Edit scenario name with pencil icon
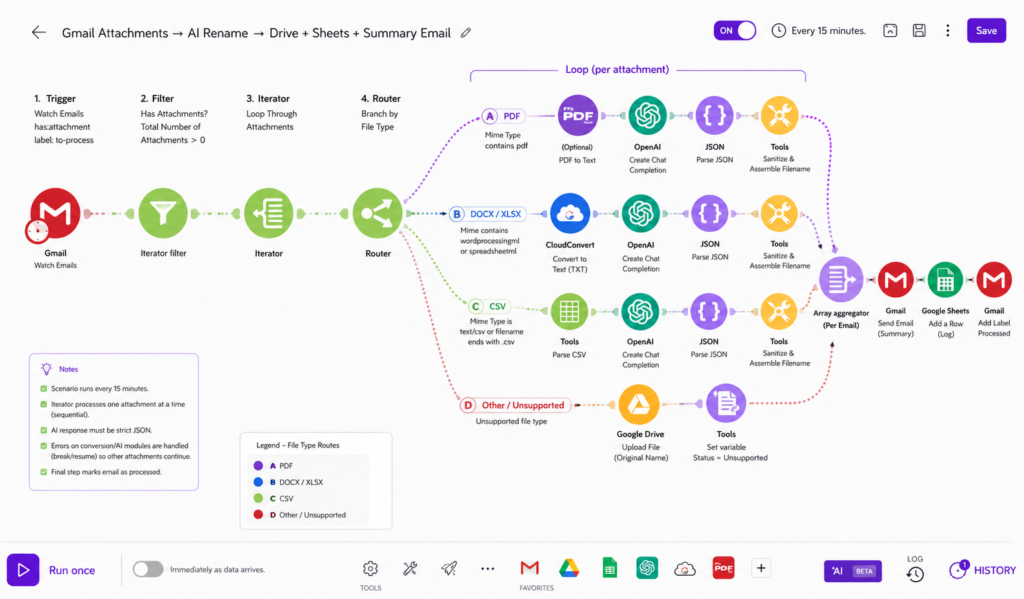Screen dimensions: 1024x599 point(466,33)
